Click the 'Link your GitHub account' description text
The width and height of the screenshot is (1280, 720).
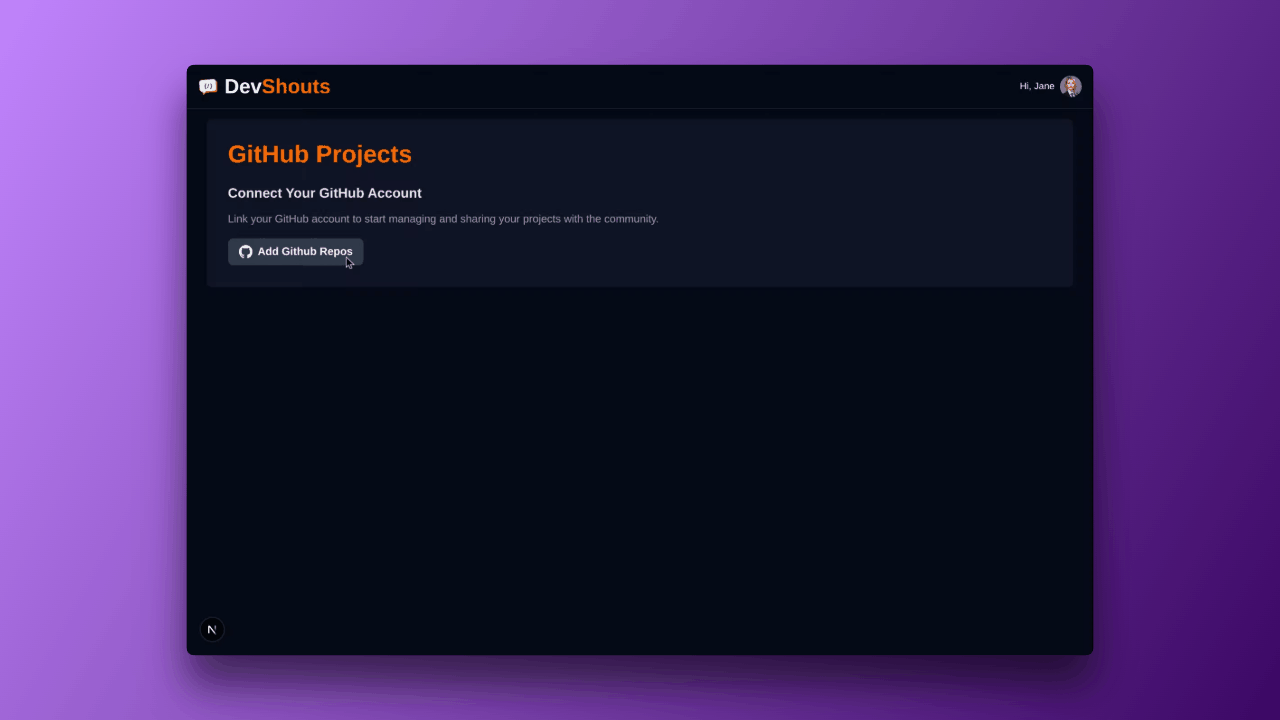443,219
